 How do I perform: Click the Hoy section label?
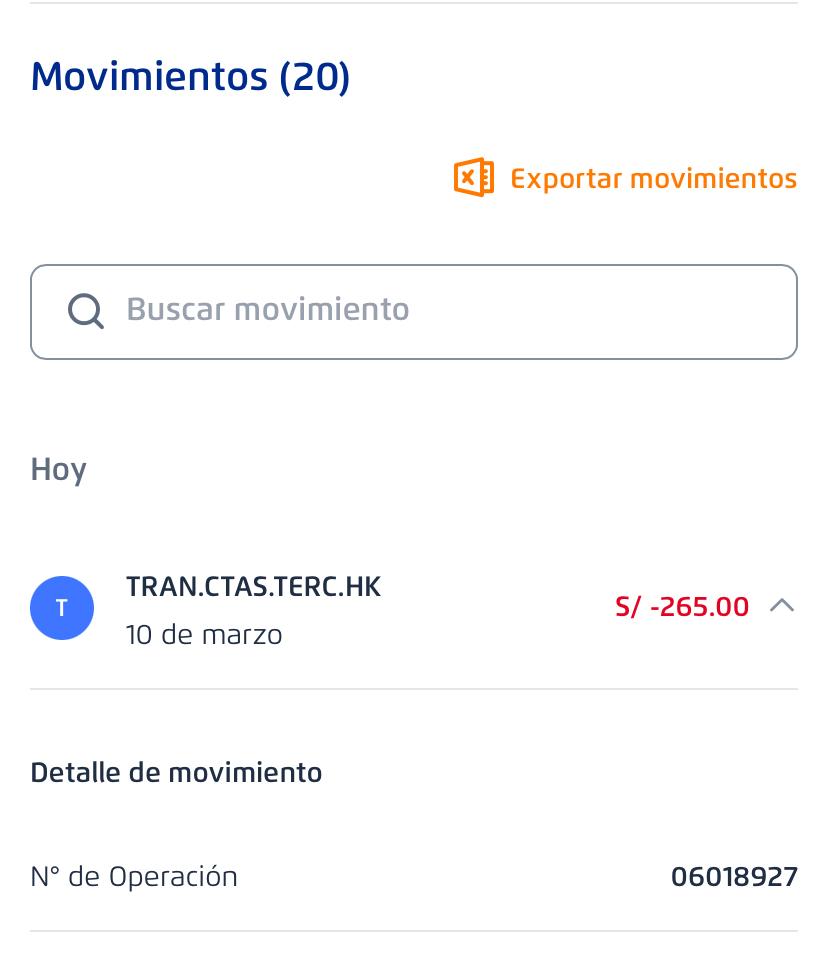coord(59,470)
